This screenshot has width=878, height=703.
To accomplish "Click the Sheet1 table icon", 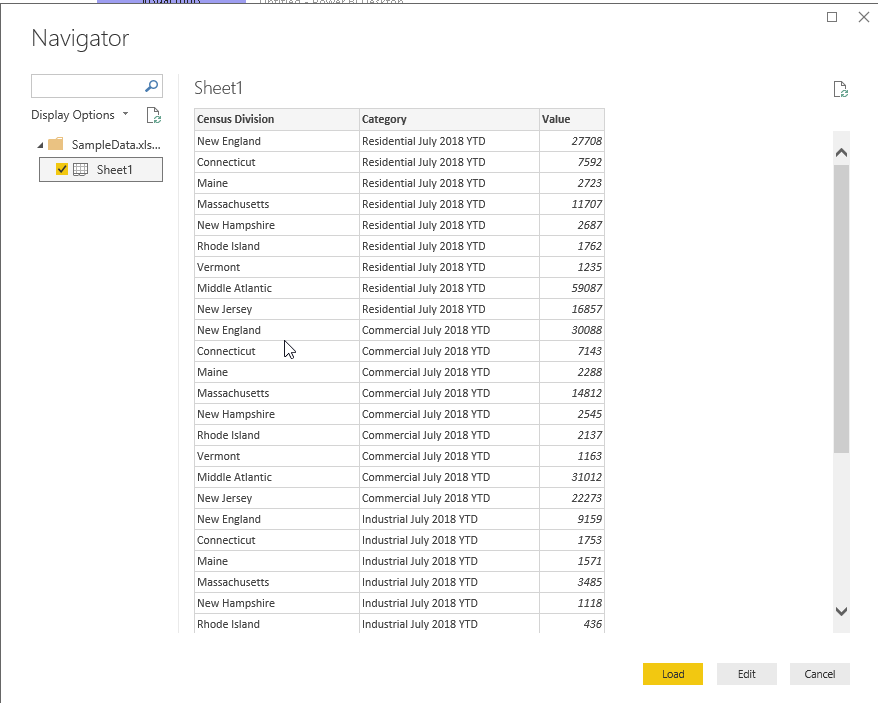I will click(81, 170).
